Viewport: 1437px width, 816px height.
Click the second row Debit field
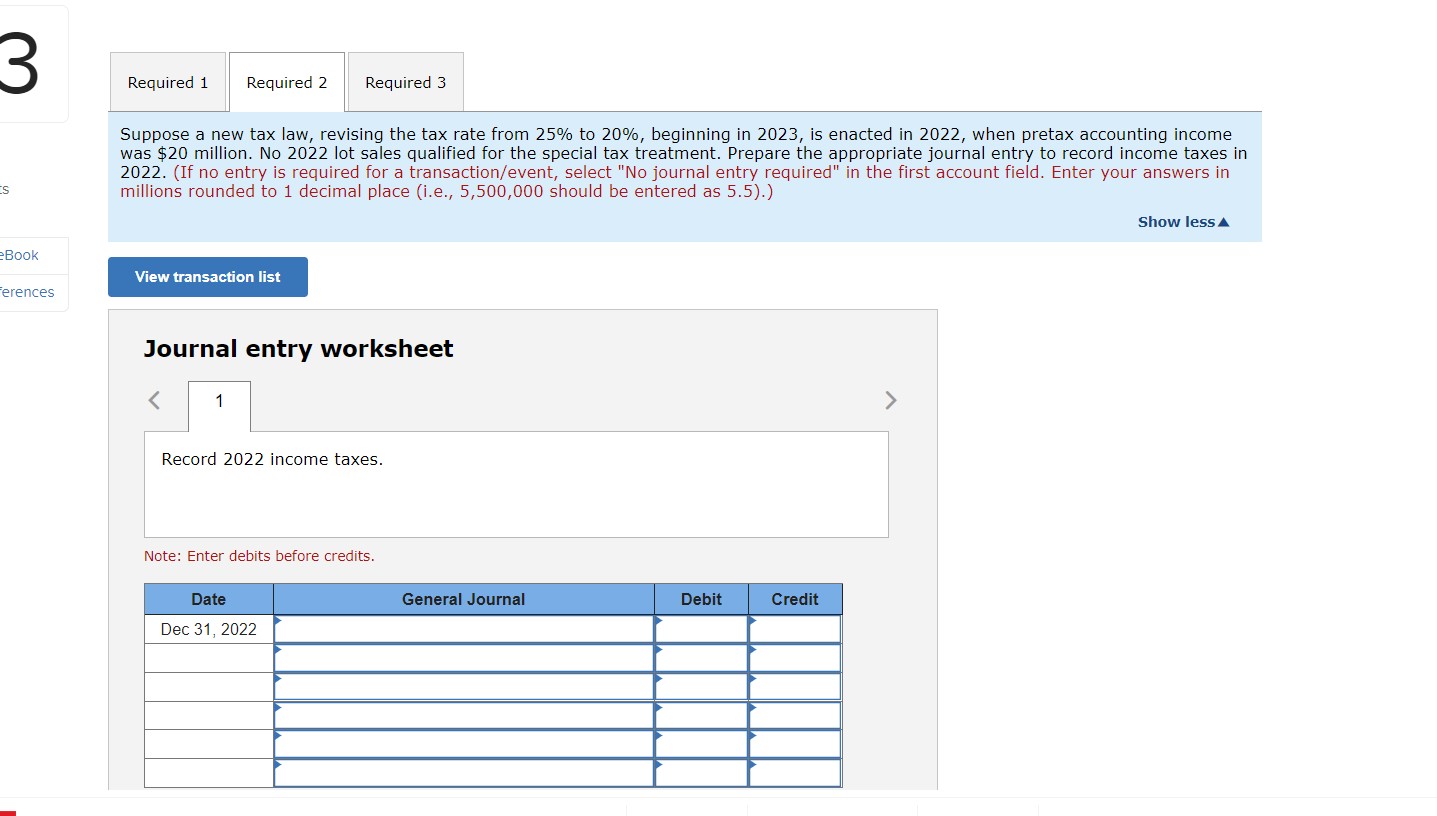(x=701, y=658)
